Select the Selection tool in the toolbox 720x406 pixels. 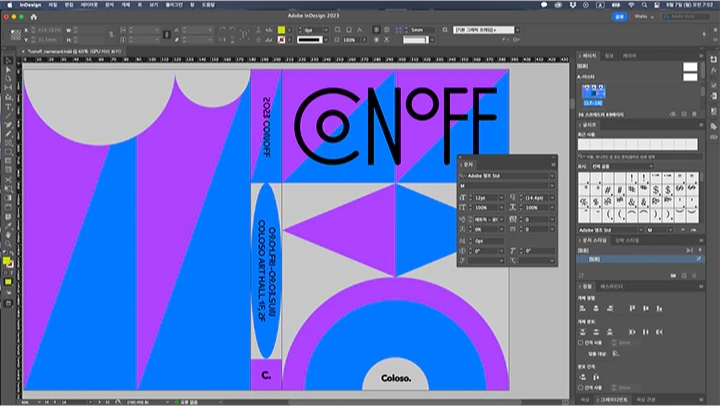point(8,62)
